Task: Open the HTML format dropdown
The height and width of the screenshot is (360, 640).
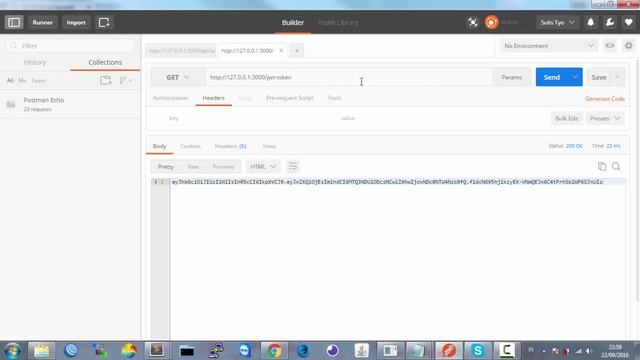Action: 263,167
